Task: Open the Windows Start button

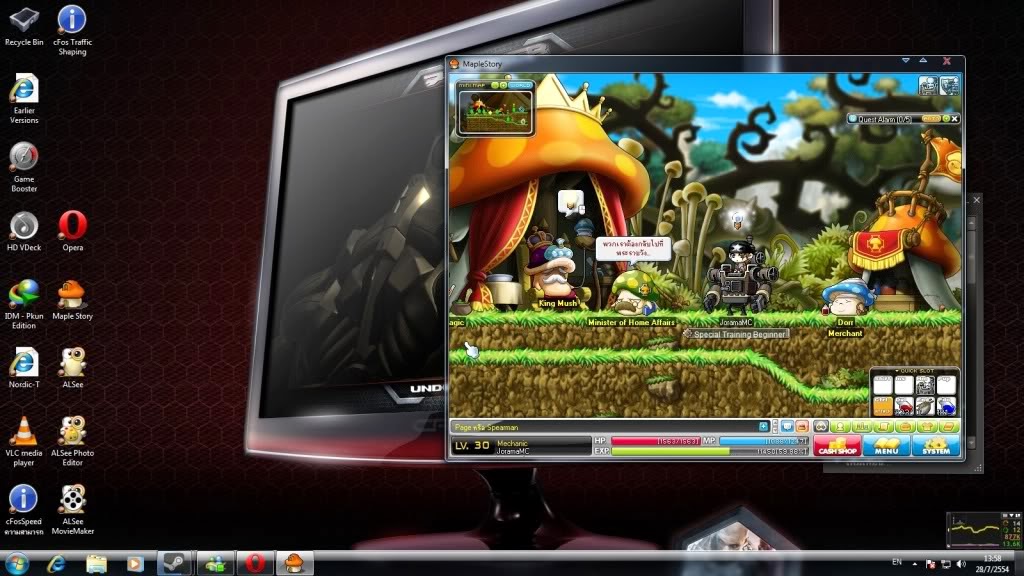Action: [x=16, y=563]
